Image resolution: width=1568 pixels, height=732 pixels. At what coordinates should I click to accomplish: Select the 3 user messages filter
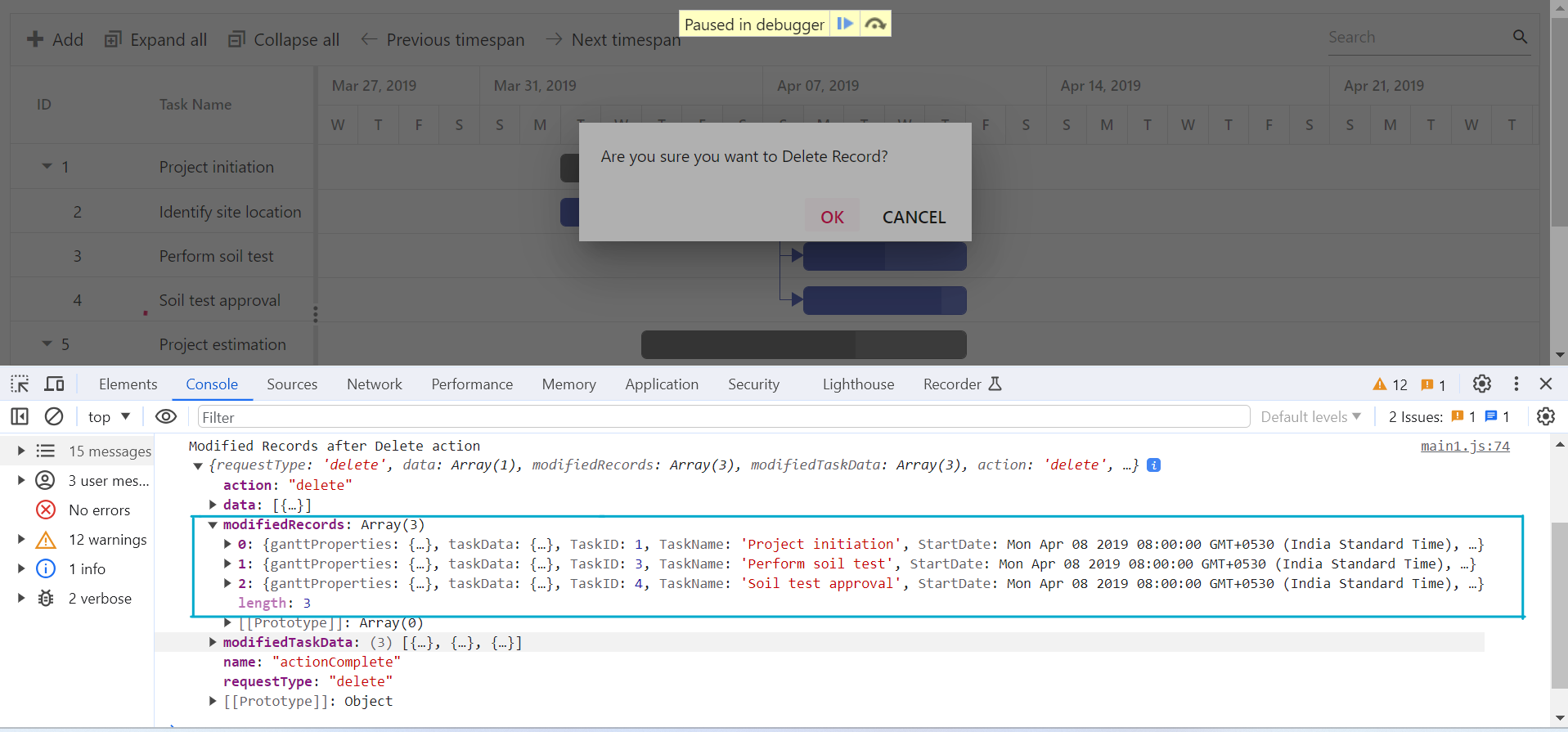click(x=92, y=481)
